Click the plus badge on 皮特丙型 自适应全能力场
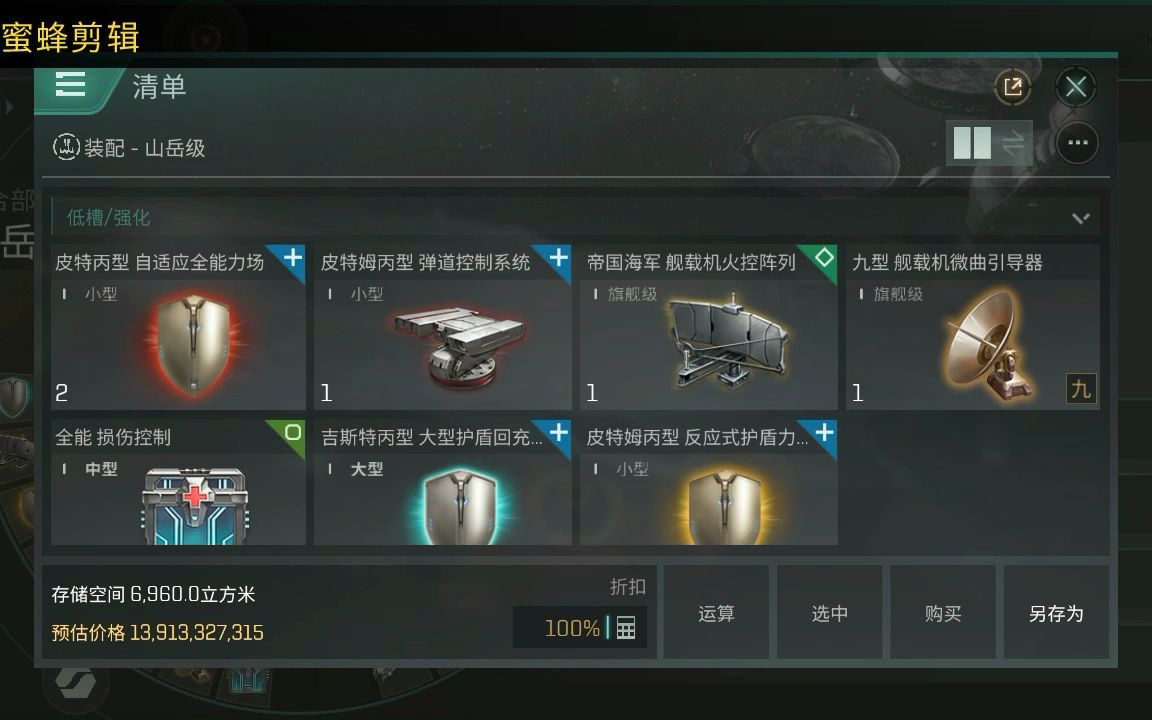 tap(292, 258)
